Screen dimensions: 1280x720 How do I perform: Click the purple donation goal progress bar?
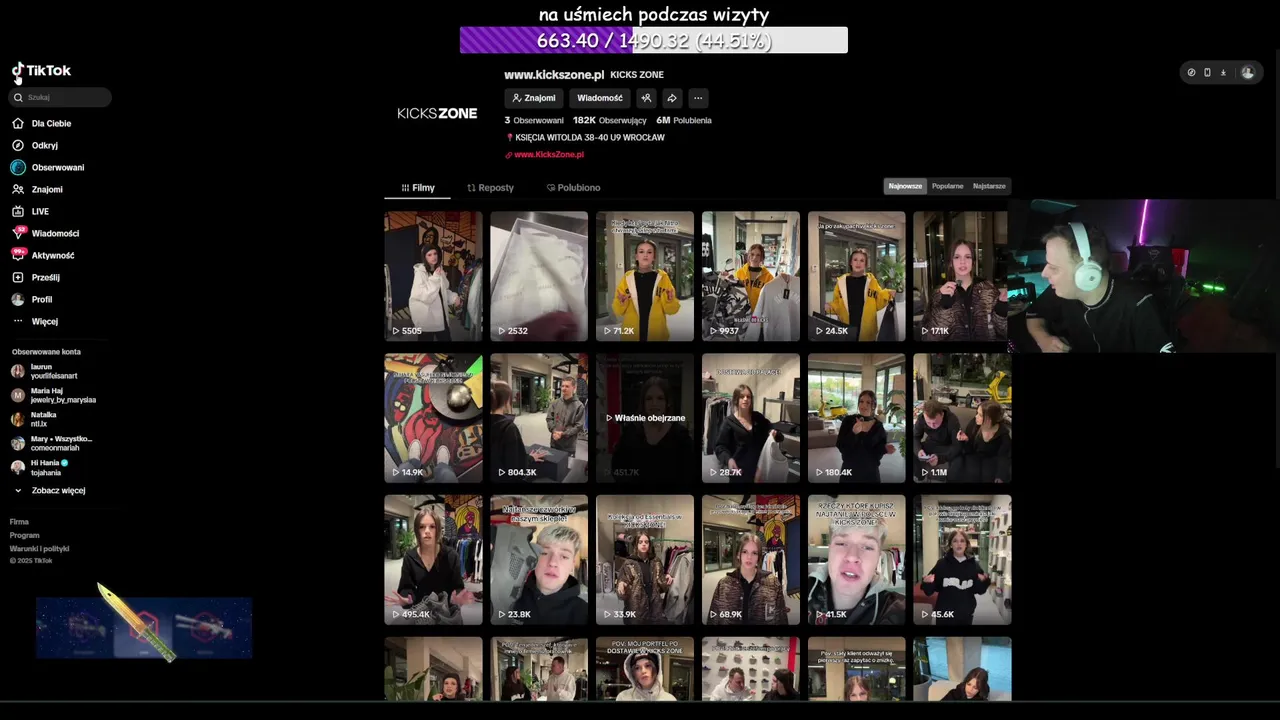pyautogui.click(x=654, y=40)
